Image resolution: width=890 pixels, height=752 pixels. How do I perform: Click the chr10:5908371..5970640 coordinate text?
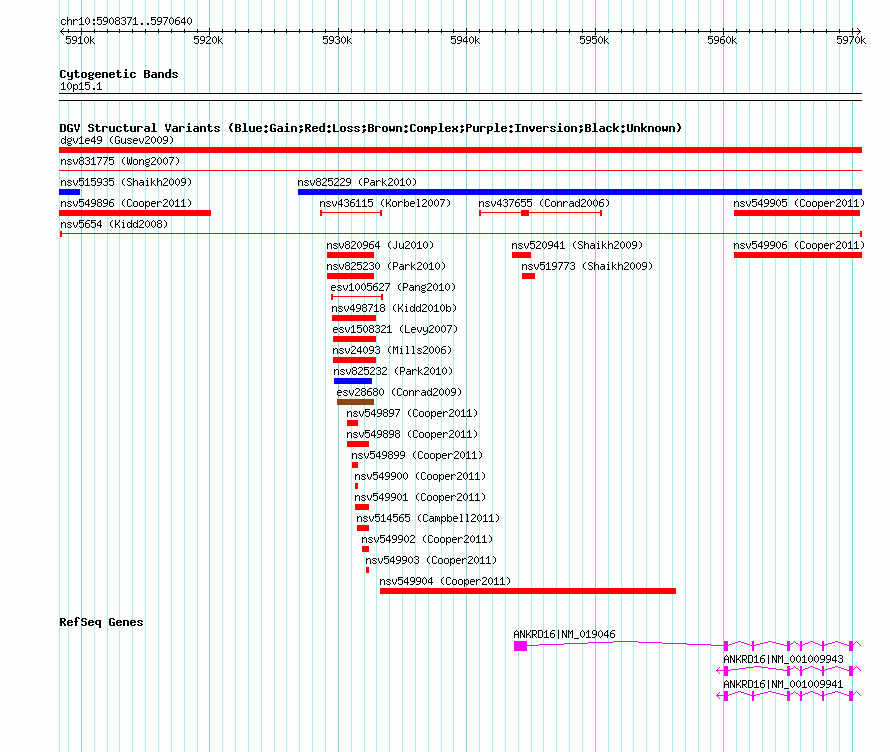pyautogui.click(x=126, y=21)
